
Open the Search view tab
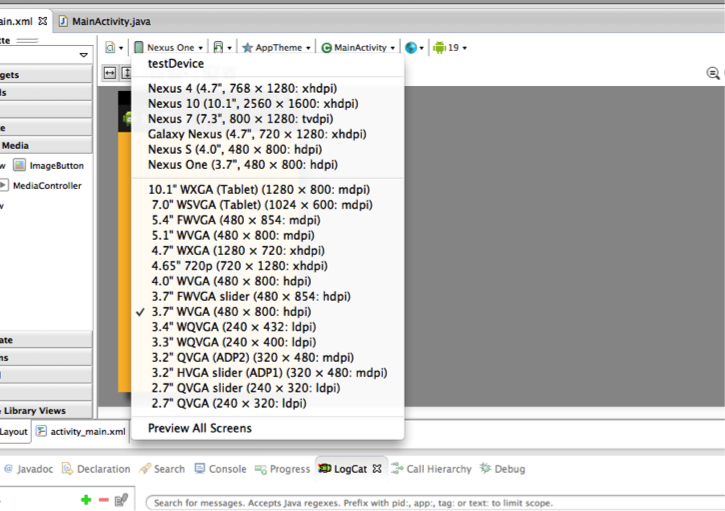pyautogui.click(x=162, y=469)
